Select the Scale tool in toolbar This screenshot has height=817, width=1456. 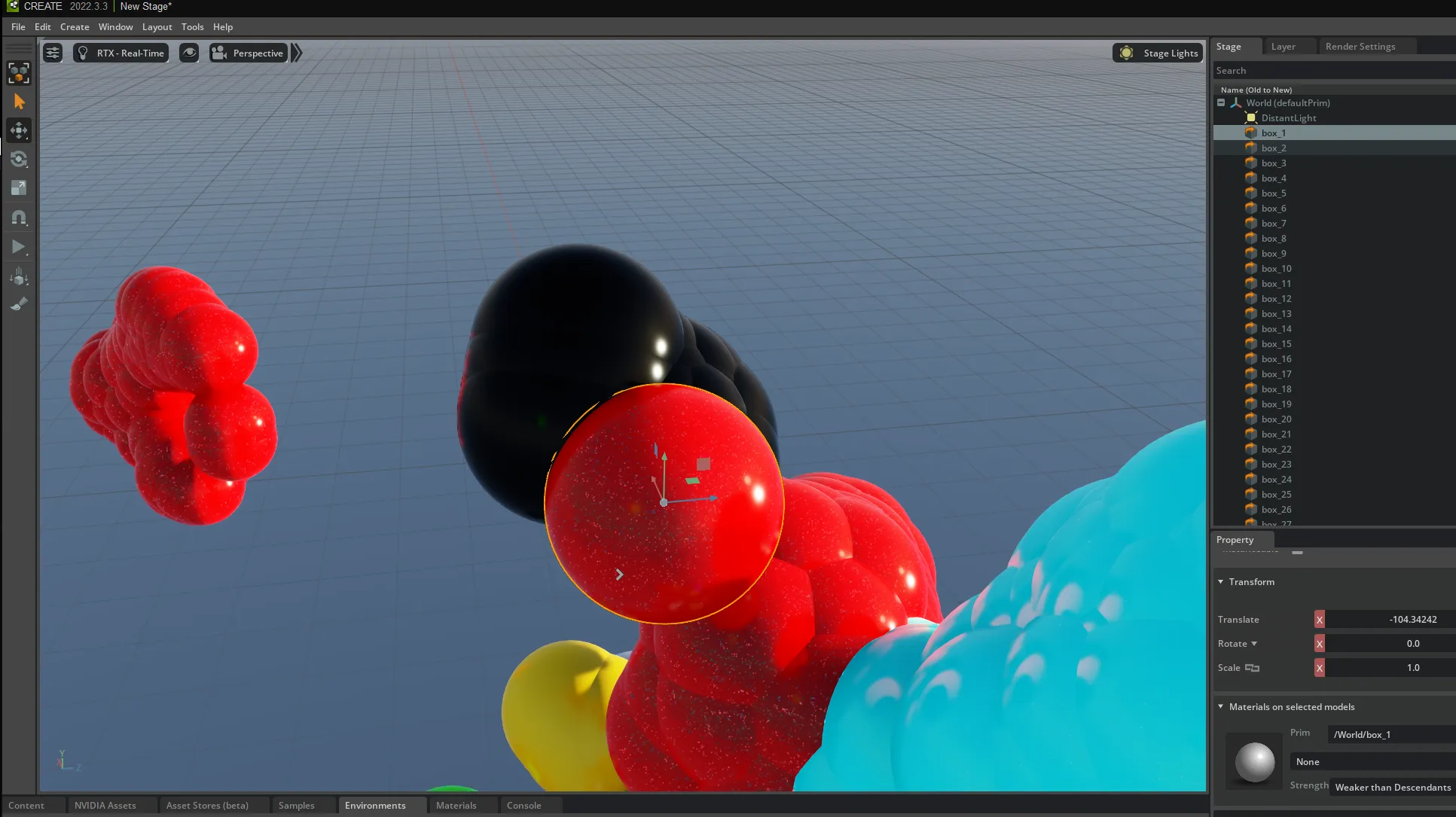tap(19, 188)
